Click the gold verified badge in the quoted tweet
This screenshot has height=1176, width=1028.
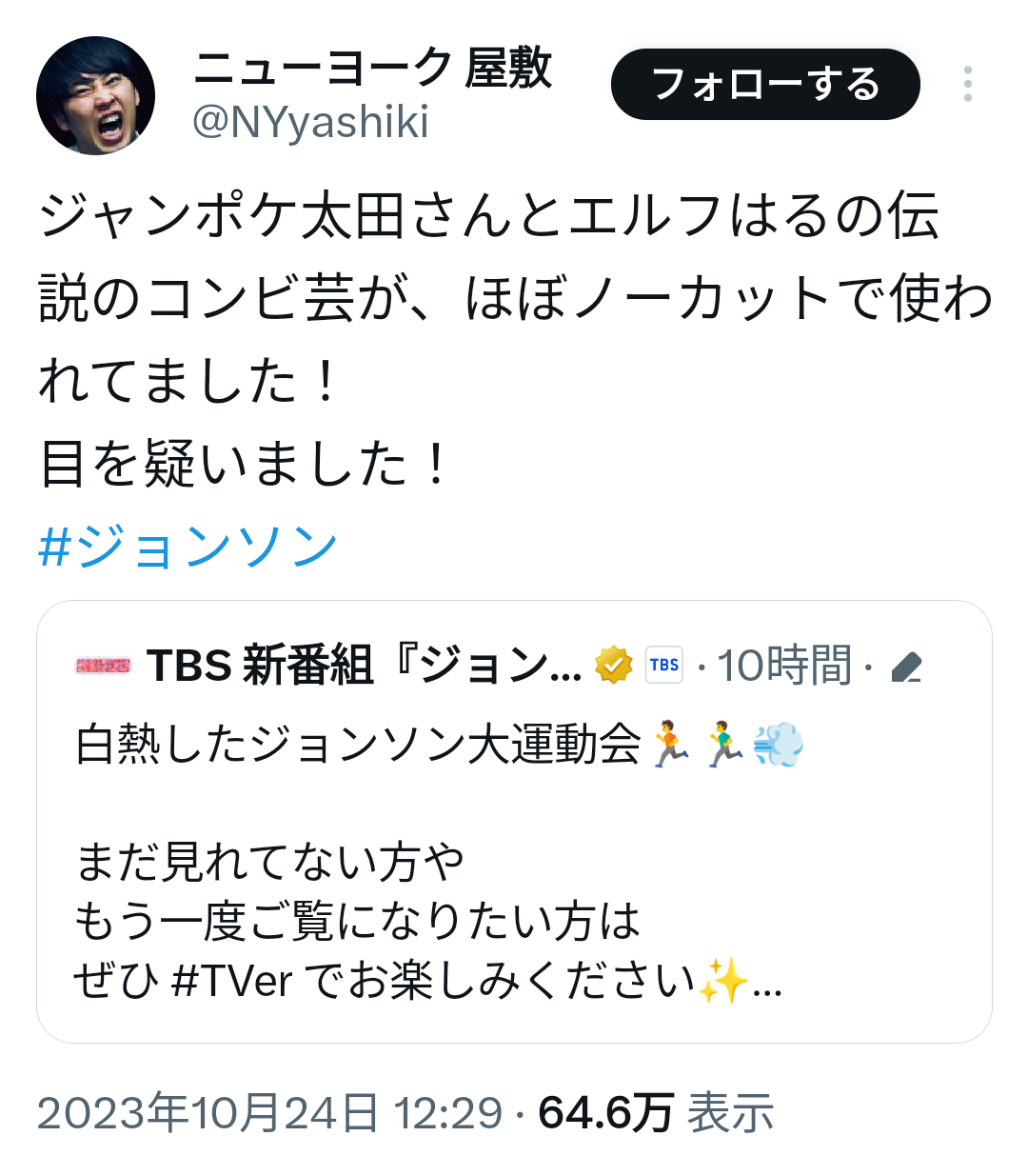[614, 665]
